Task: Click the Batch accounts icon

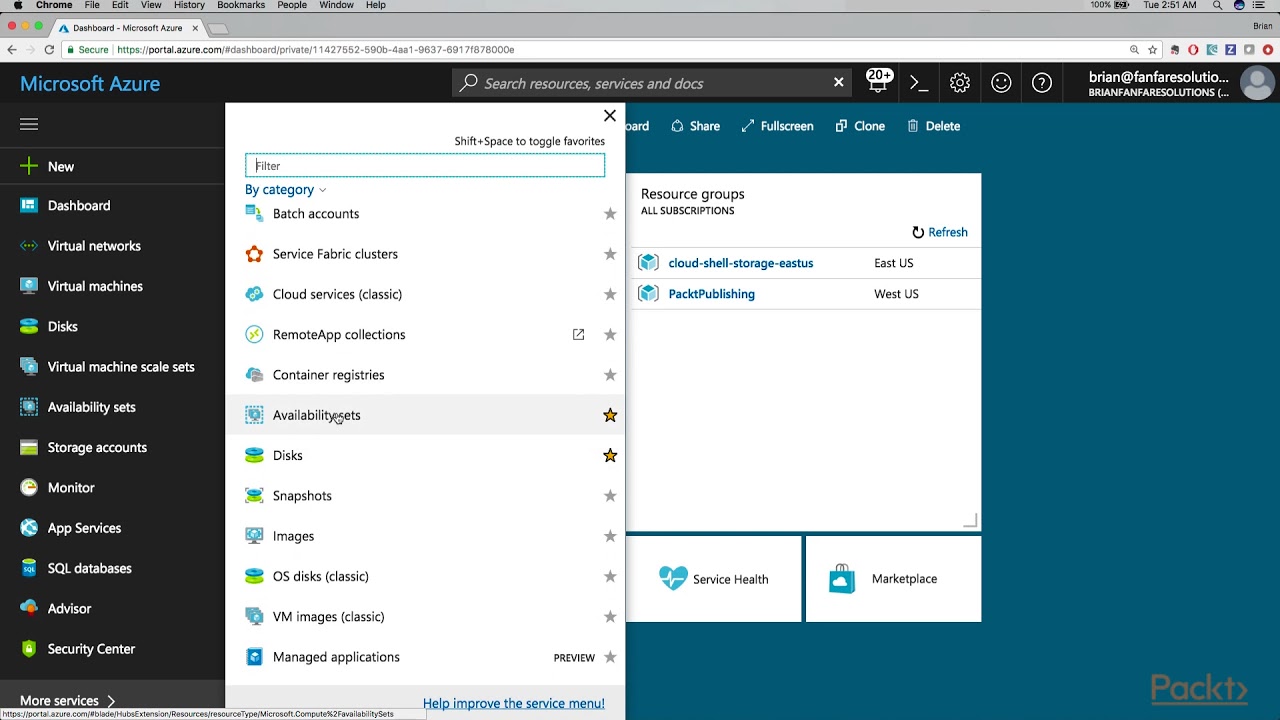Action: point(254,214)
